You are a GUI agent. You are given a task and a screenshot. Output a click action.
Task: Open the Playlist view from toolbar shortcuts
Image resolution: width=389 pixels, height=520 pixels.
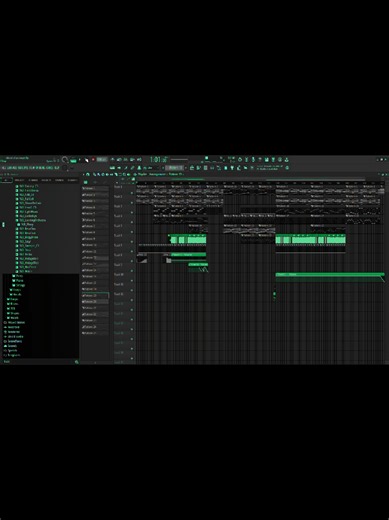pos(192,168)
